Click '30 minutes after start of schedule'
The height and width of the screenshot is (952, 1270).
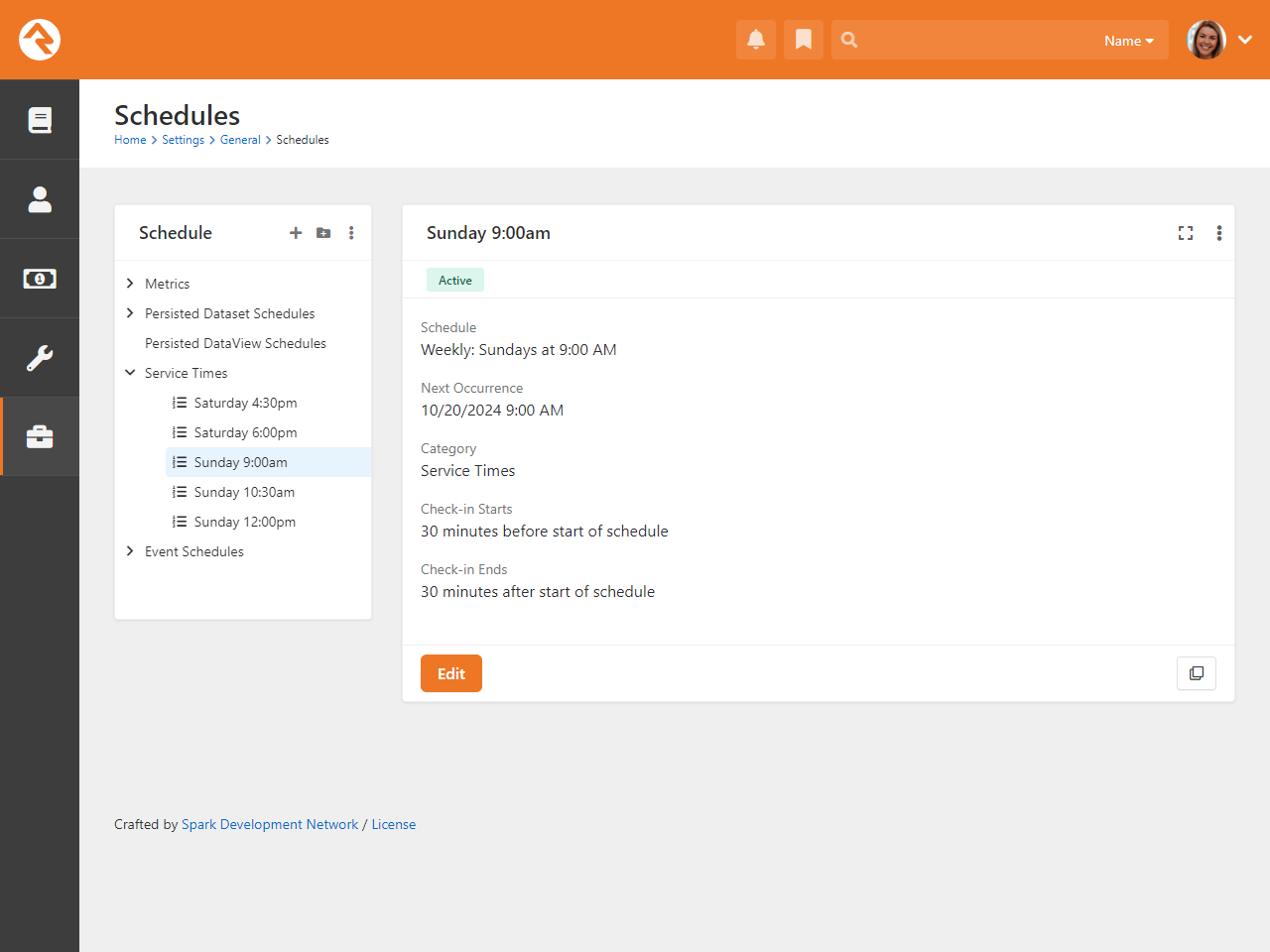point(538,592)
